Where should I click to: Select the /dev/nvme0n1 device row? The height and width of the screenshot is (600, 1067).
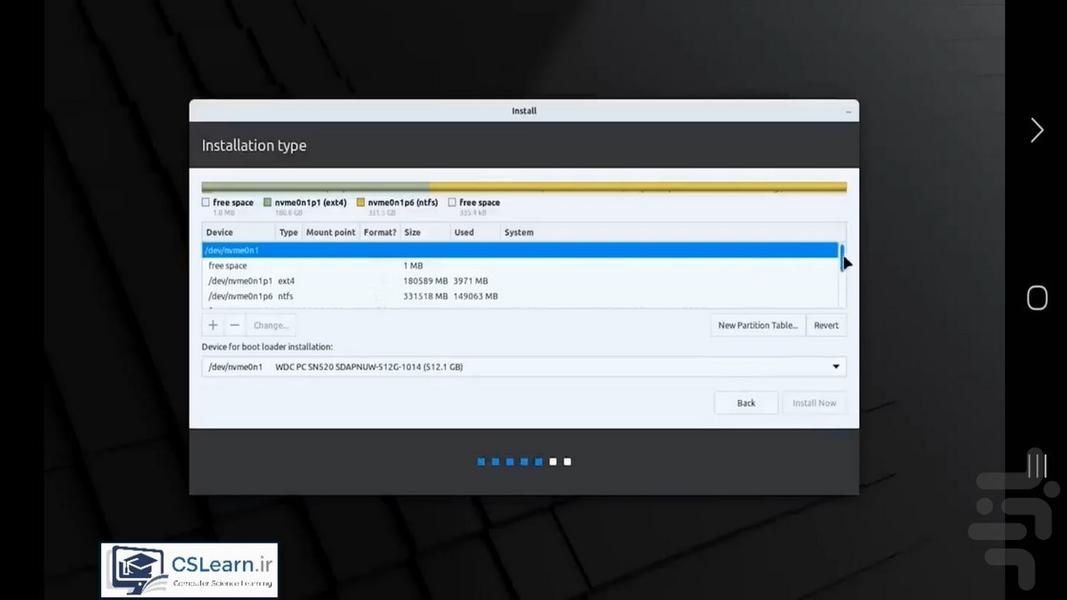(x=520, y=250)
